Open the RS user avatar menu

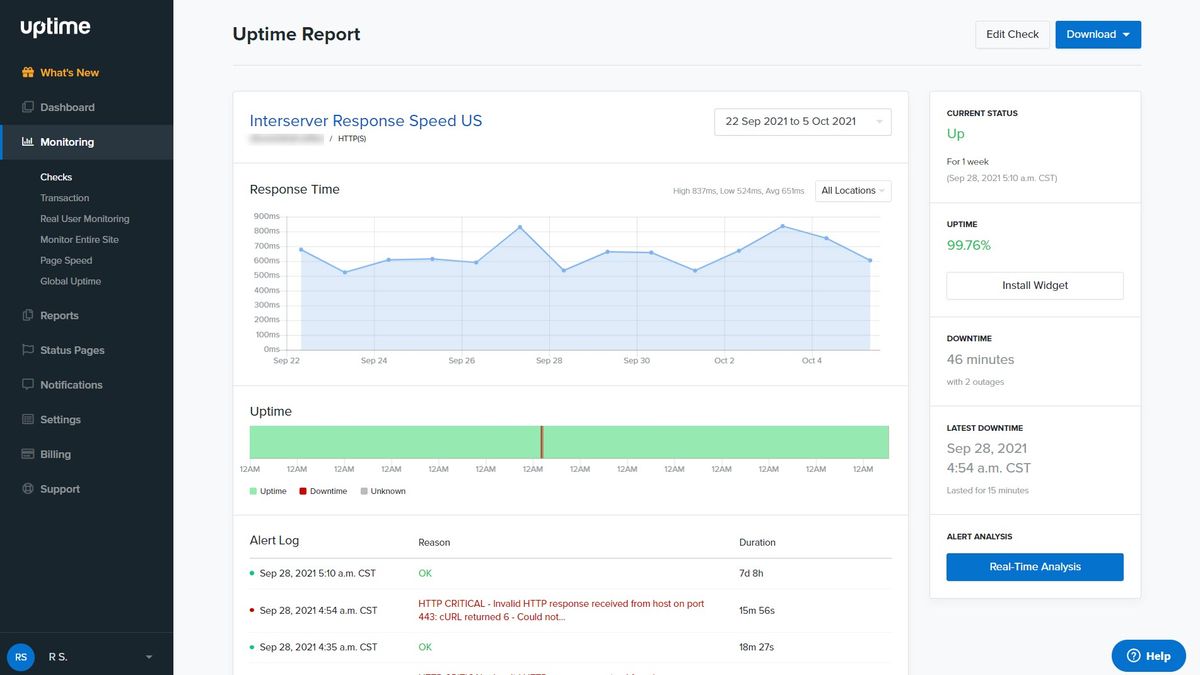[x=20, y=656]
